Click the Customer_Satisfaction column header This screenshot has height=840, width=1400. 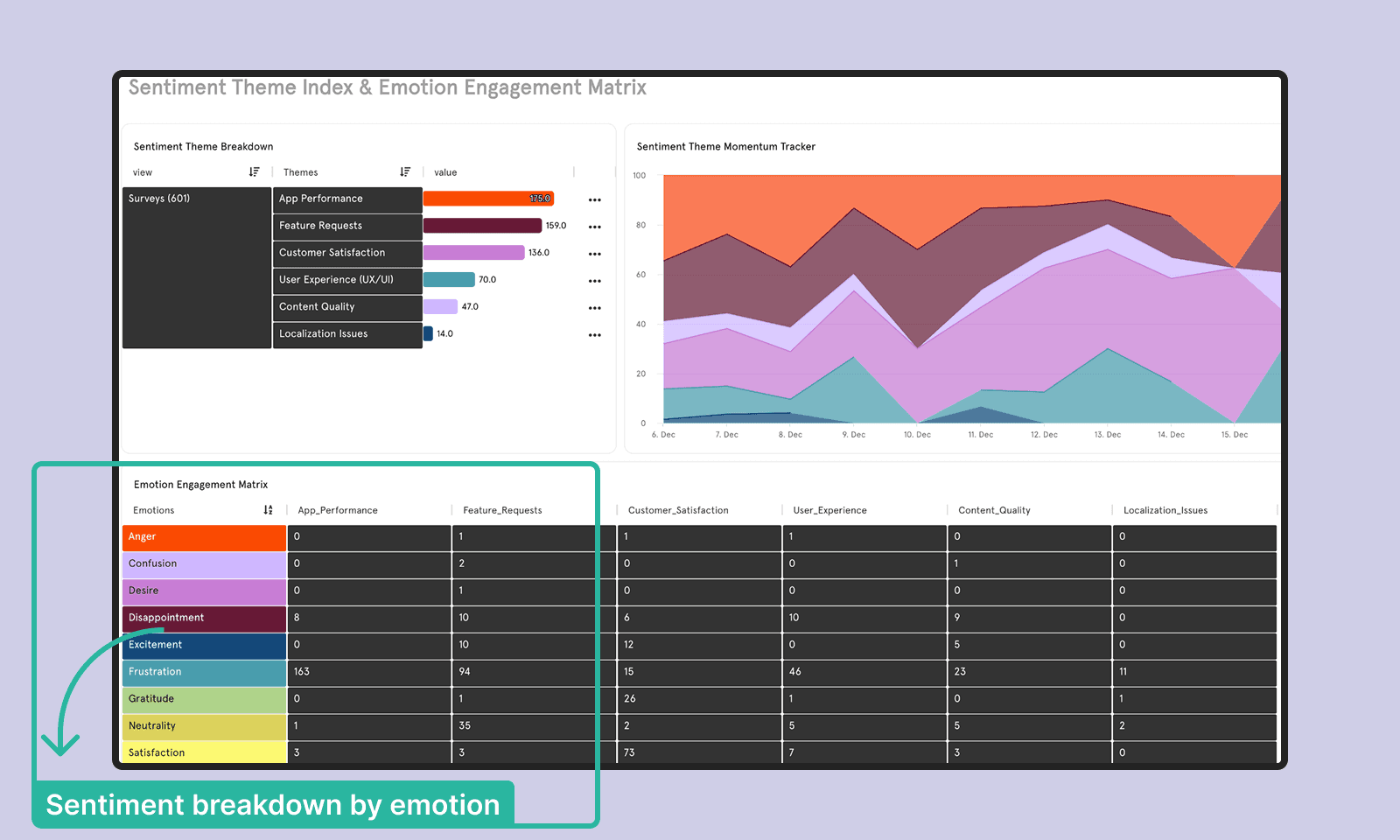tap(678, 510)
